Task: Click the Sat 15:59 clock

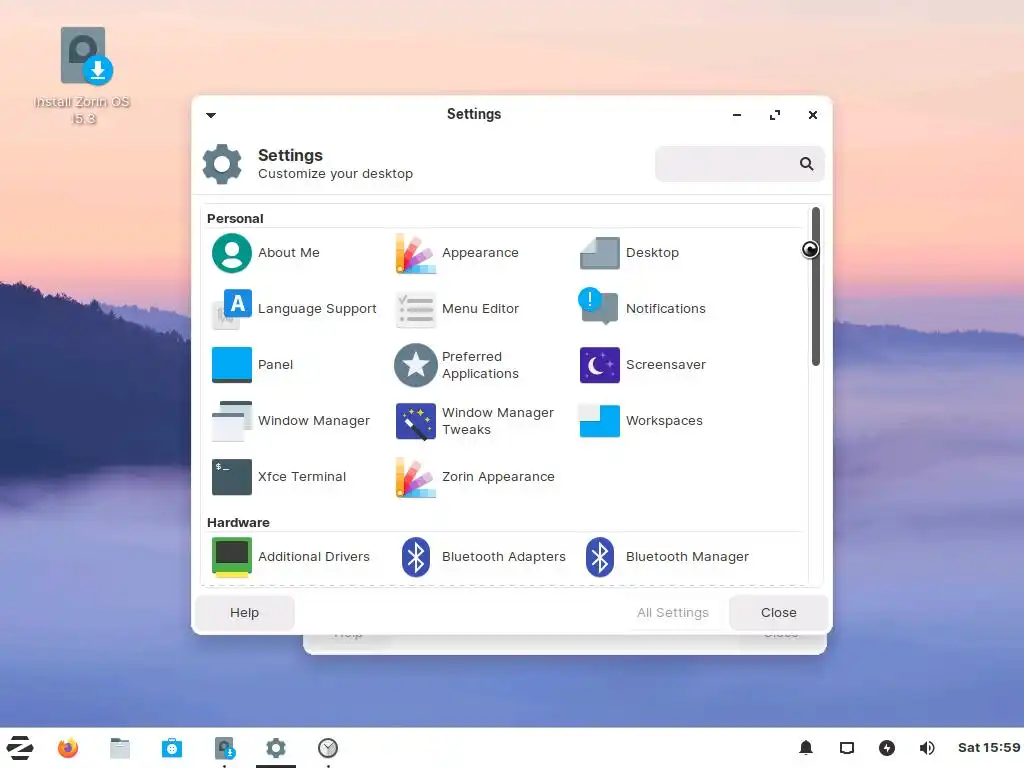Action: (x=988, y=748)
